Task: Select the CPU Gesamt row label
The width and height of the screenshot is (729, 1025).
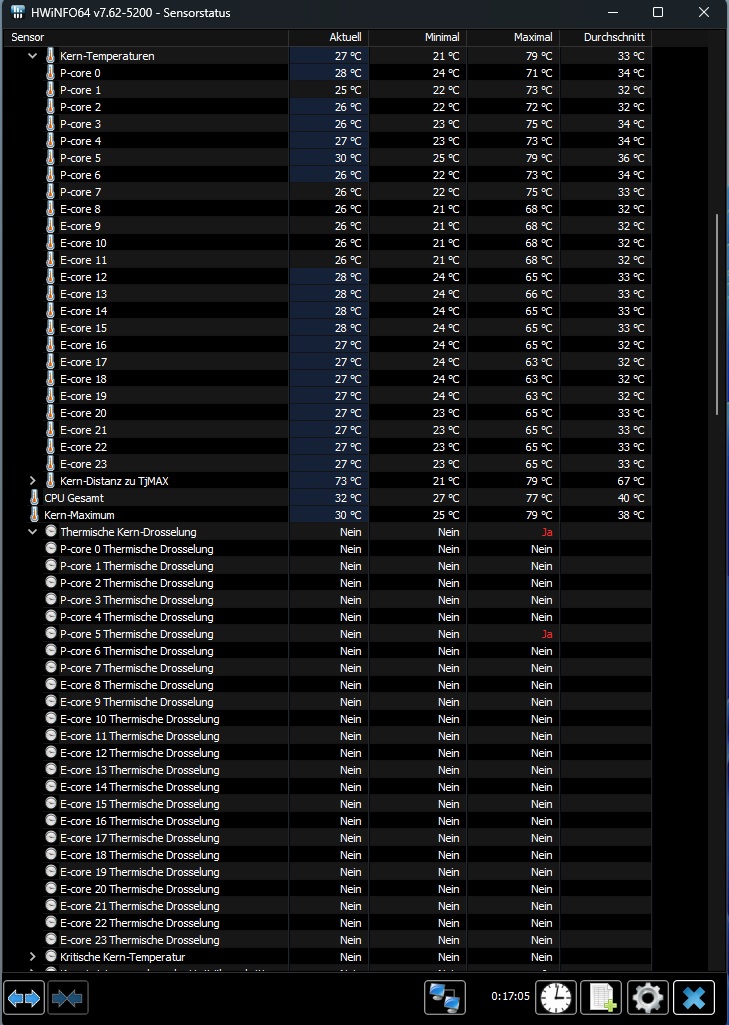Action: [x=74, y=497]
